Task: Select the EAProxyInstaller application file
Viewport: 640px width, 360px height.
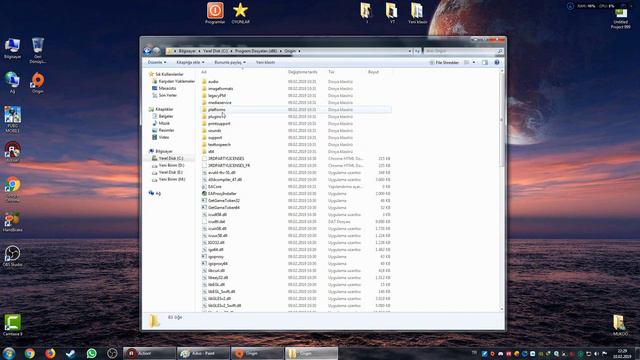Action: coord(222,193)
